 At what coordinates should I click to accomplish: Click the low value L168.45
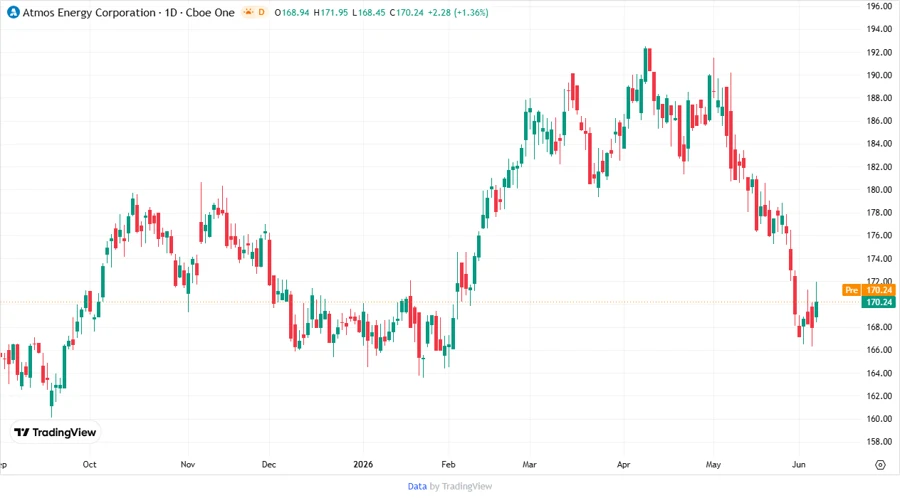pyautogui.click(x=368, y=13)
